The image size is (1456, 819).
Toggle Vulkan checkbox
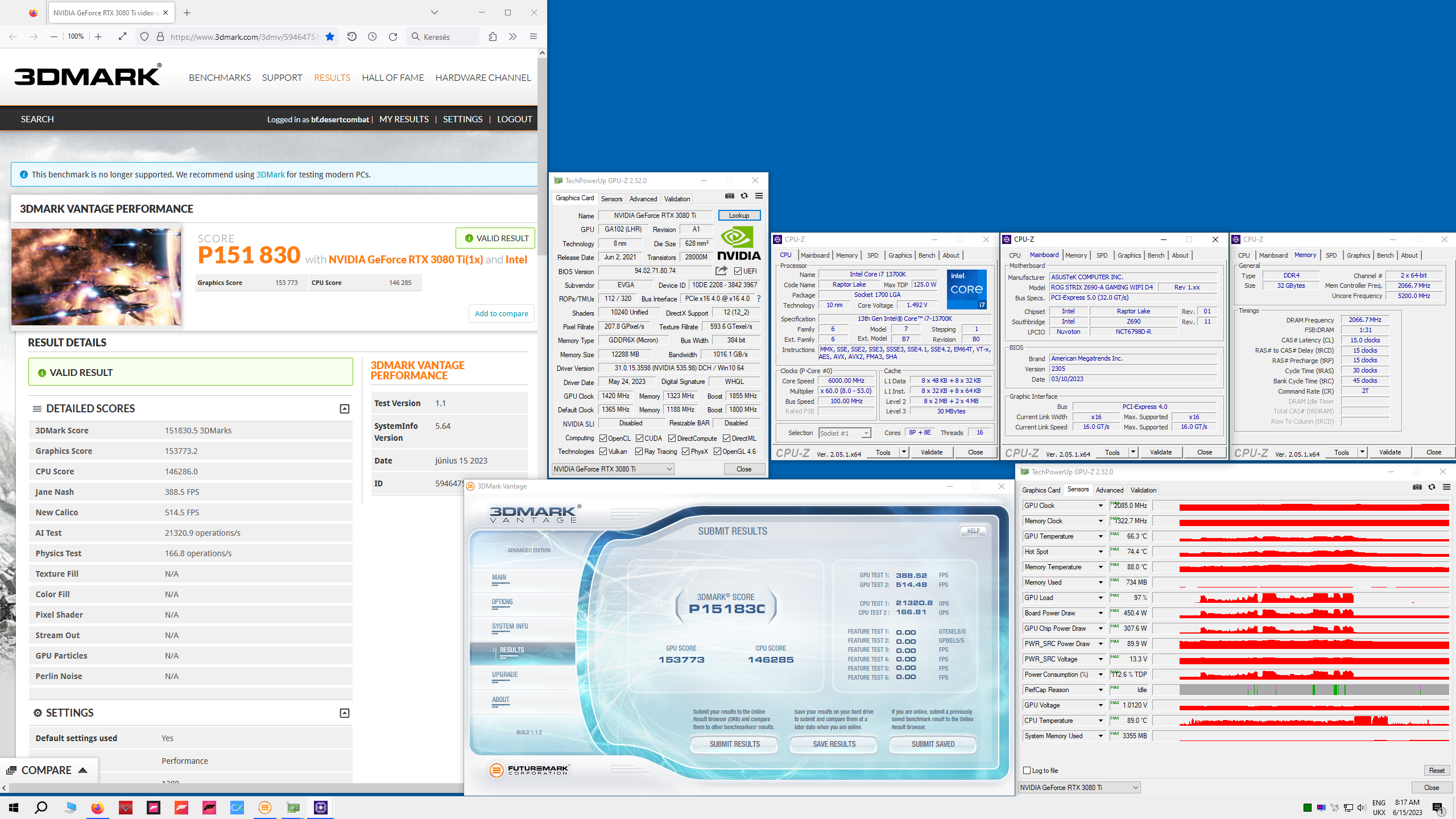tap(603, 452)
